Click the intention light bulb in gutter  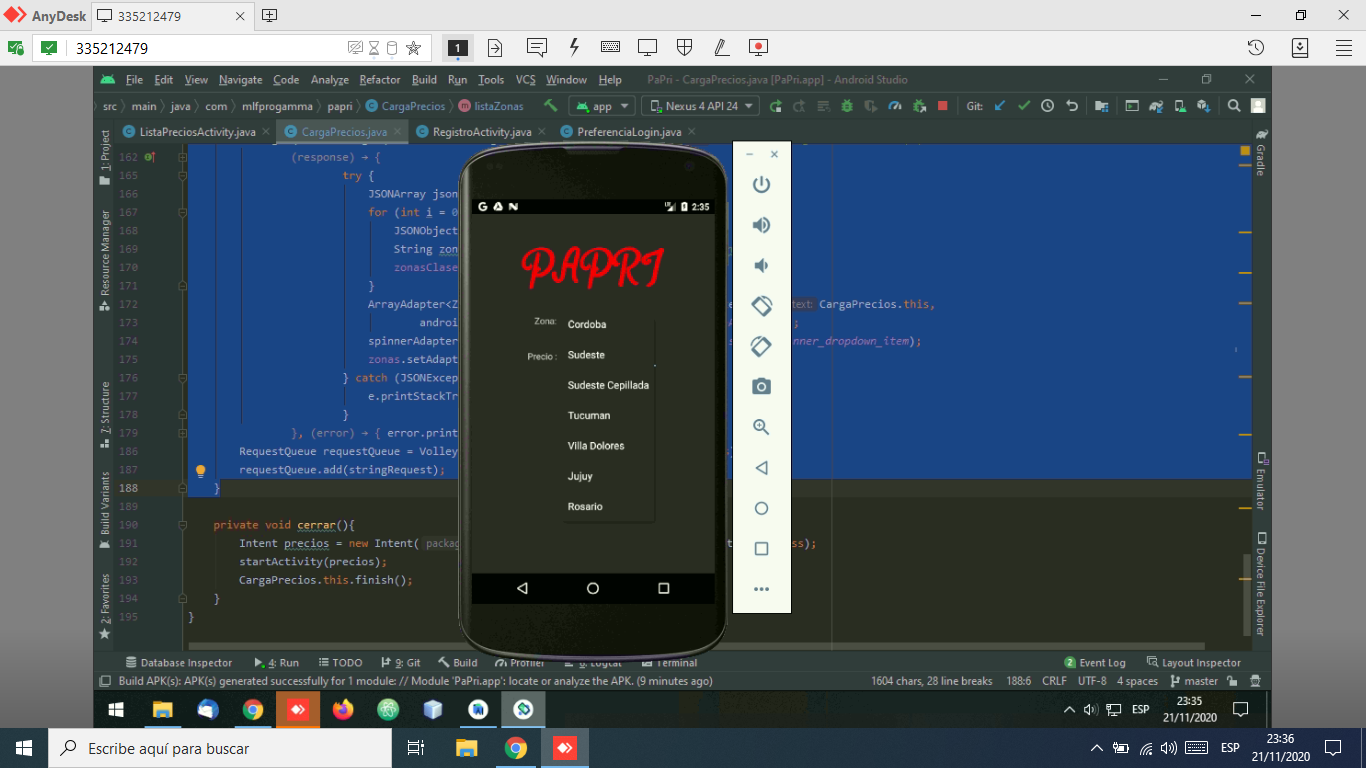tap(200, 470)
